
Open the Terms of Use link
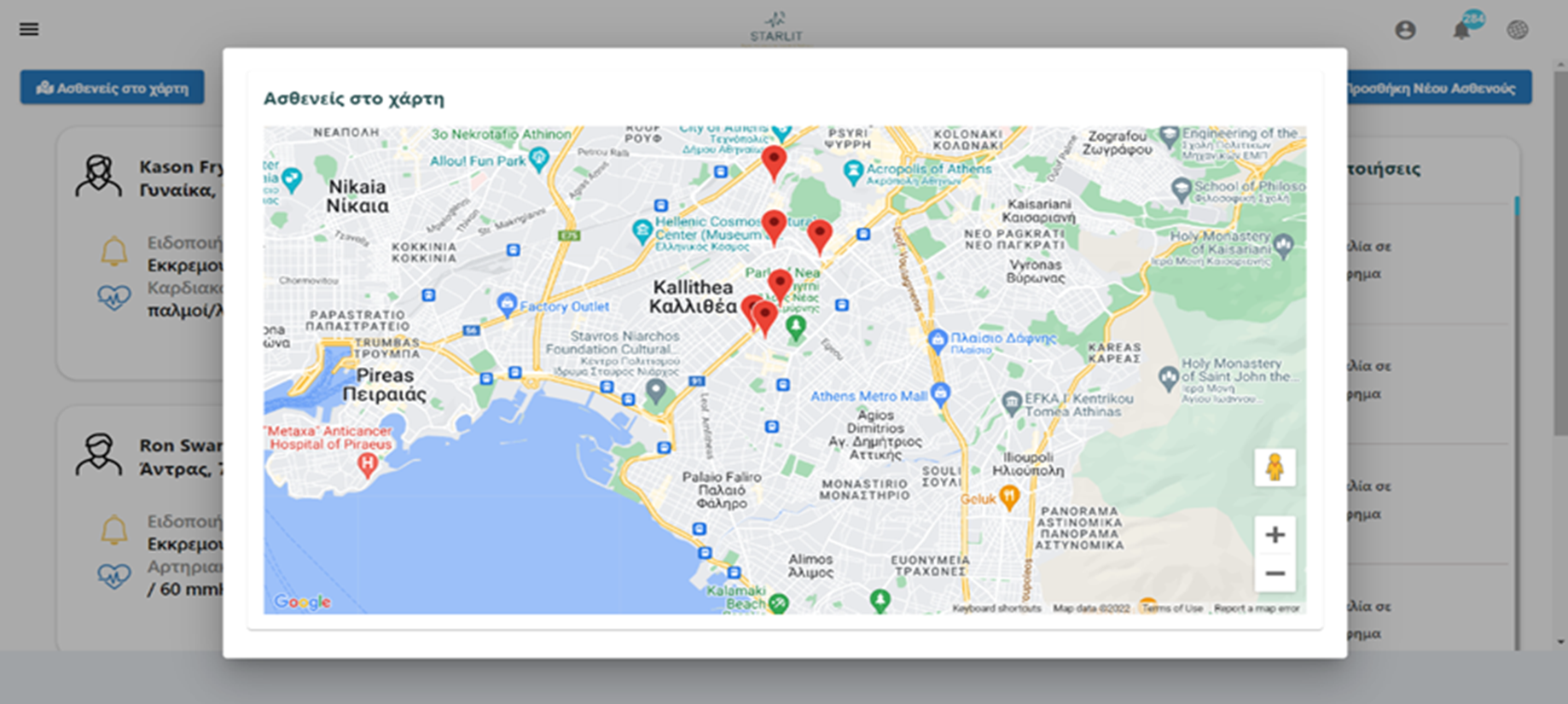click(x=1172, y=608)
